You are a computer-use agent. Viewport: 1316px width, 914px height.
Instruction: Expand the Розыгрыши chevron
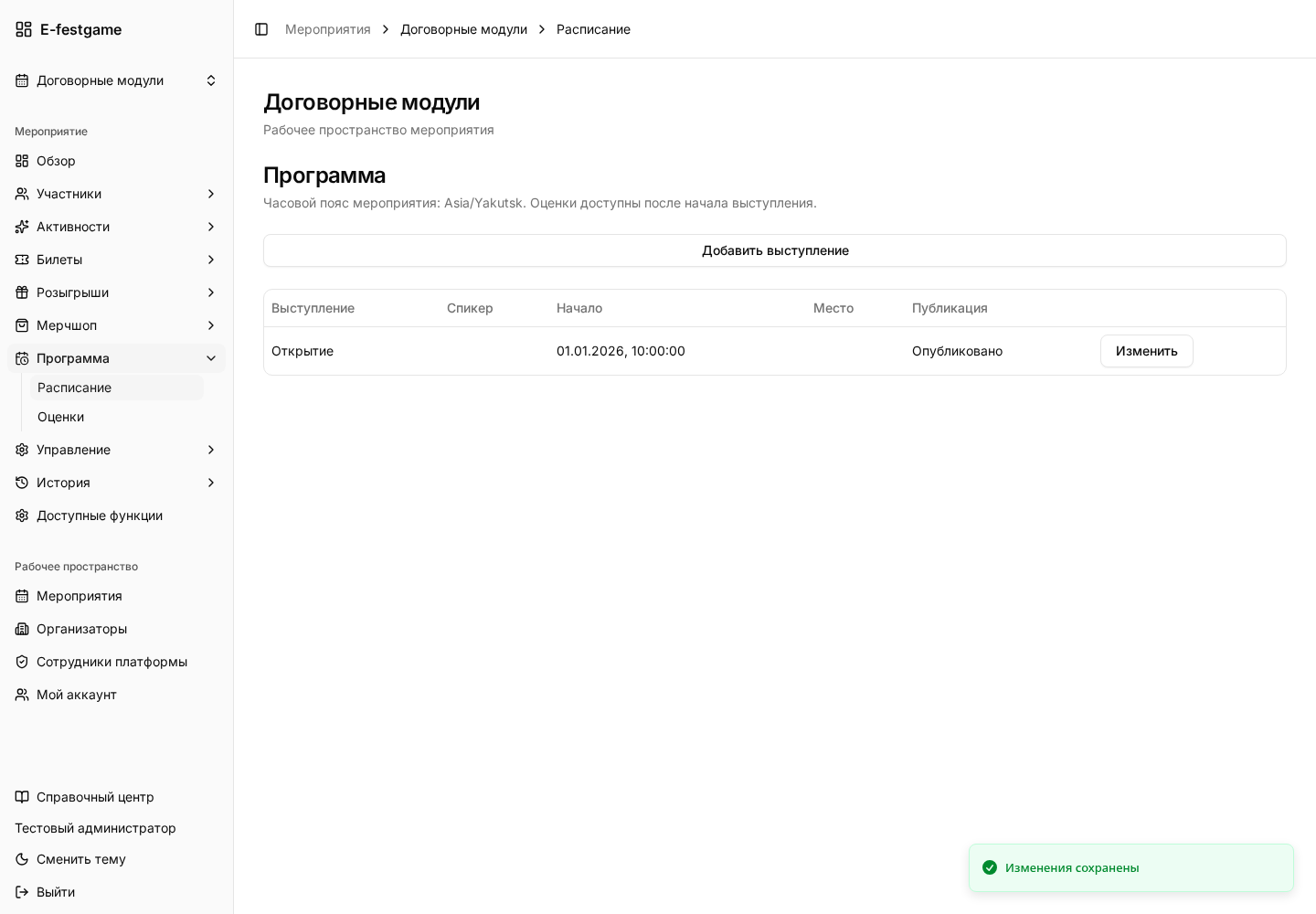(211, 292)
